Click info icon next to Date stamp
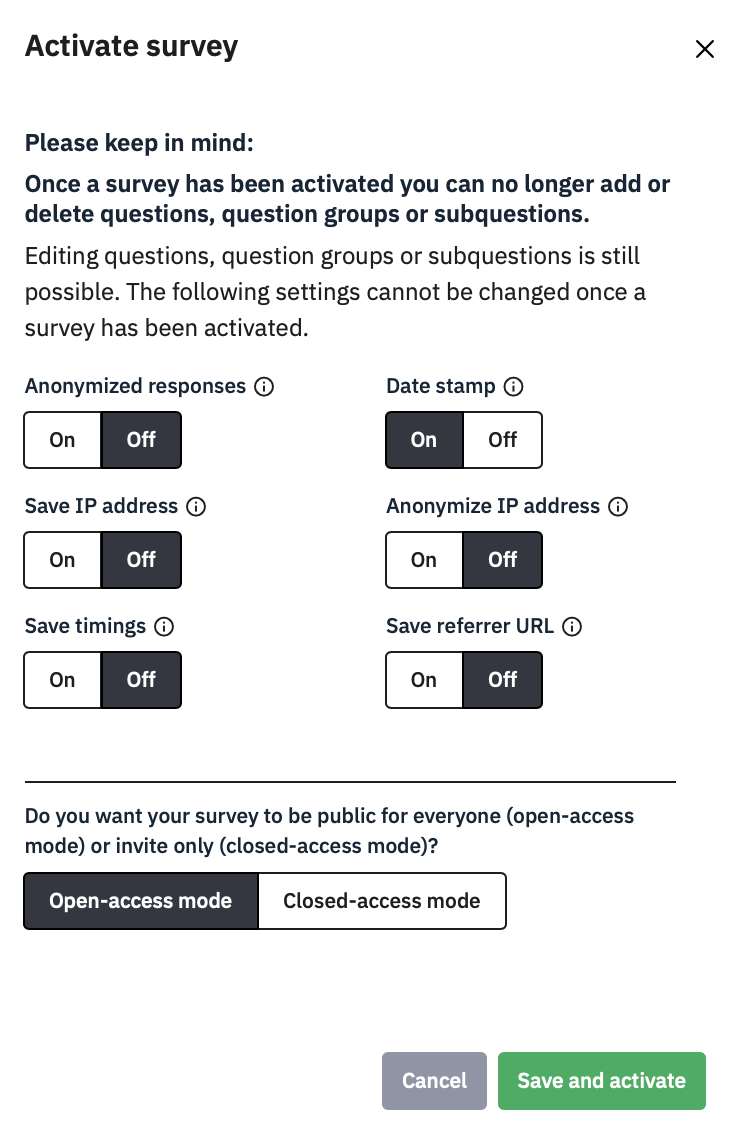The height and width of the screenshot is (1128, 734). pyautogui.click(x=514, y=387)
